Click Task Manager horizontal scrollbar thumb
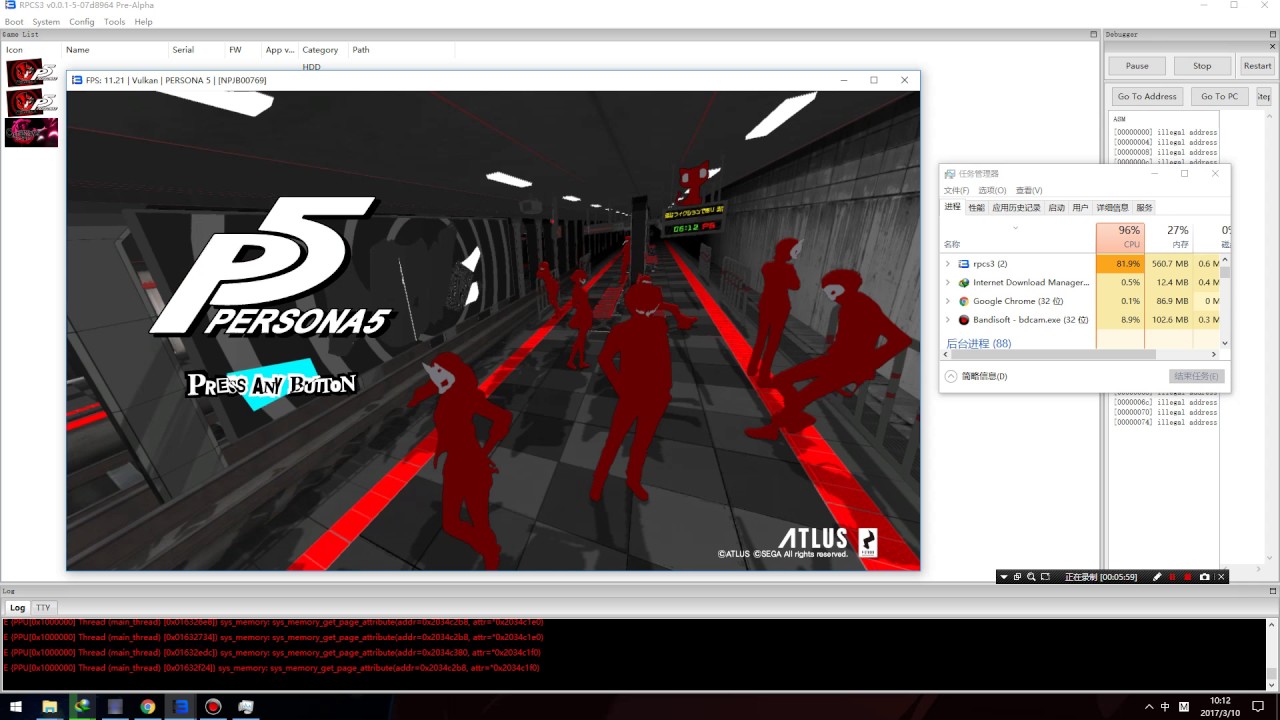The image size is (1280, 720). click(1054, 354)
